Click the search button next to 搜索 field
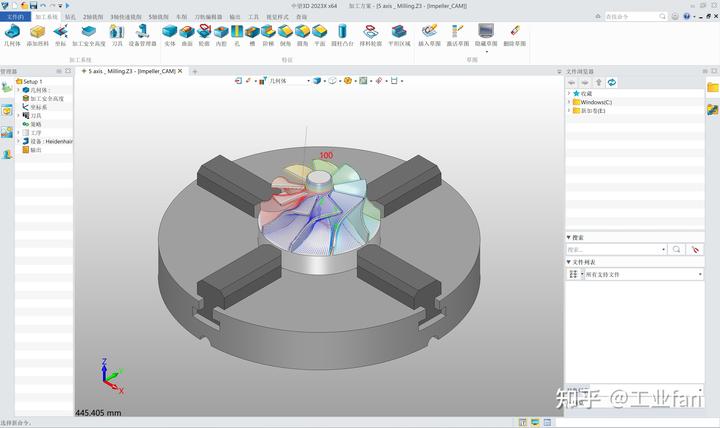This screenshot has height=428, width=720. tap(677, 249)
